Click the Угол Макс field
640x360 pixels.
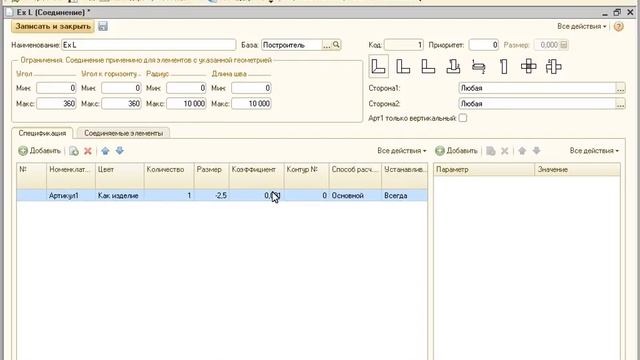[56, 104]
